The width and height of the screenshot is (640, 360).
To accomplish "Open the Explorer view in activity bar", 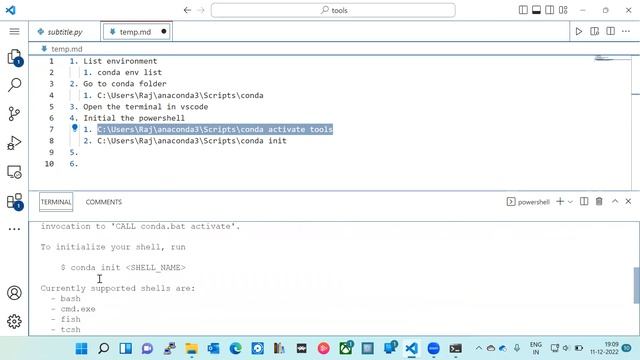I will 14,57.
